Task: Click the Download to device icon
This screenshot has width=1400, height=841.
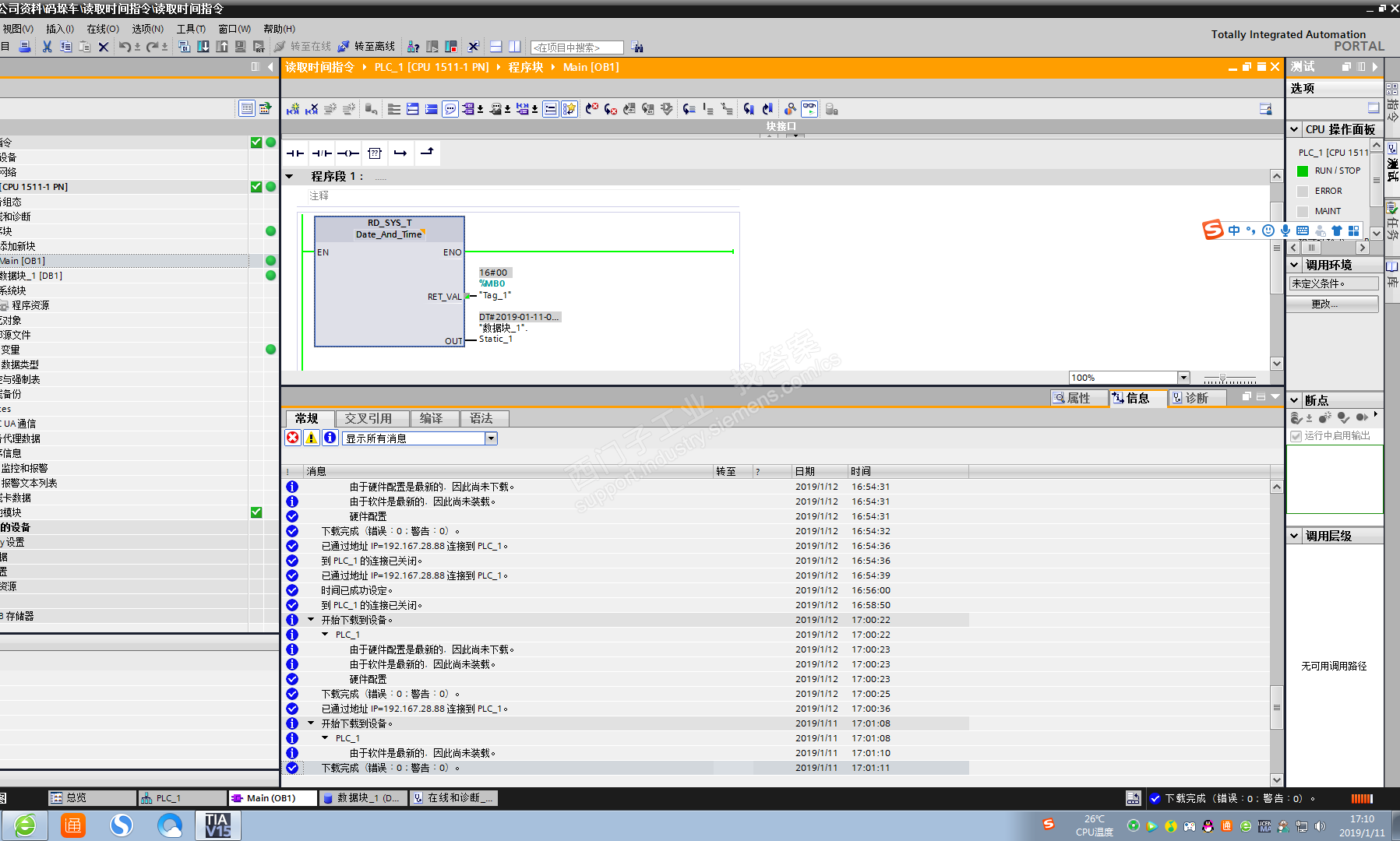Action: point(203,47)
